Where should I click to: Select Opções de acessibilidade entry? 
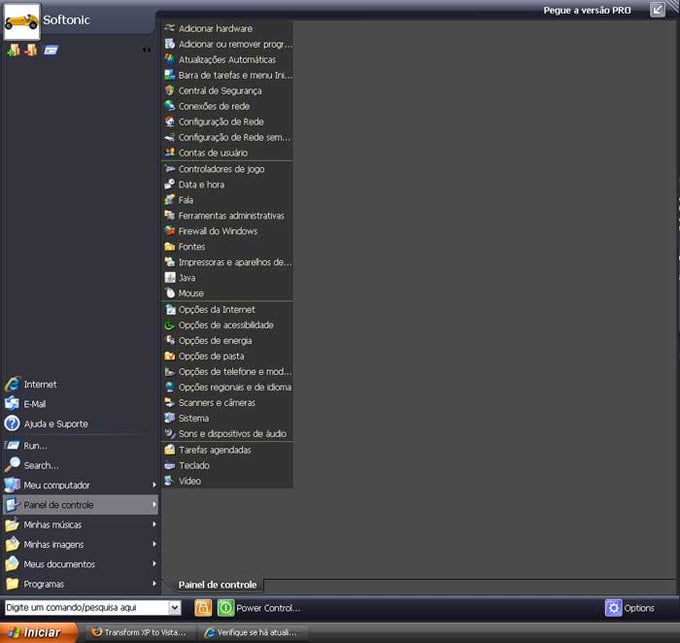tap(228, 325)
